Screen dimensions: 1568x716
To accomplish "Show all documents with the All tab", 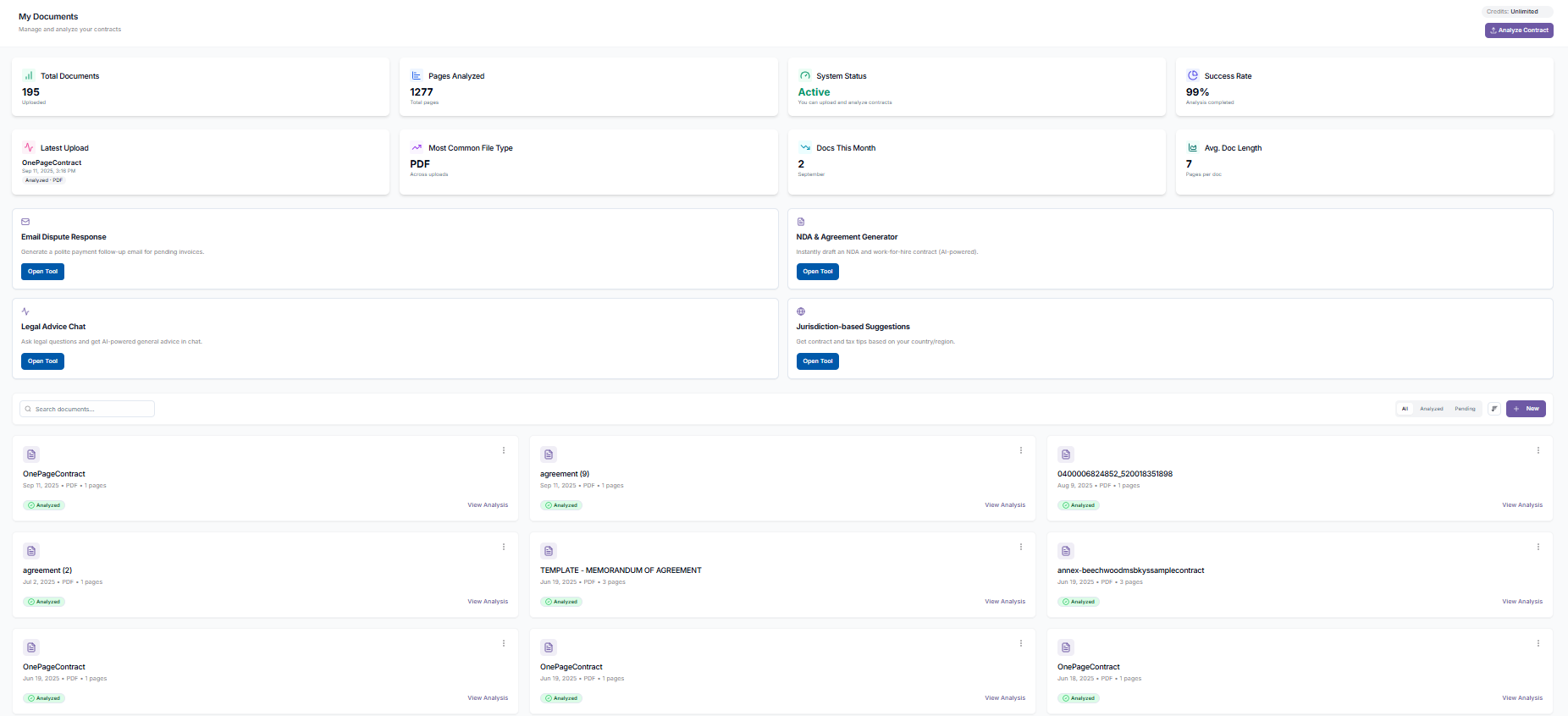I will tap(1405, 409).
